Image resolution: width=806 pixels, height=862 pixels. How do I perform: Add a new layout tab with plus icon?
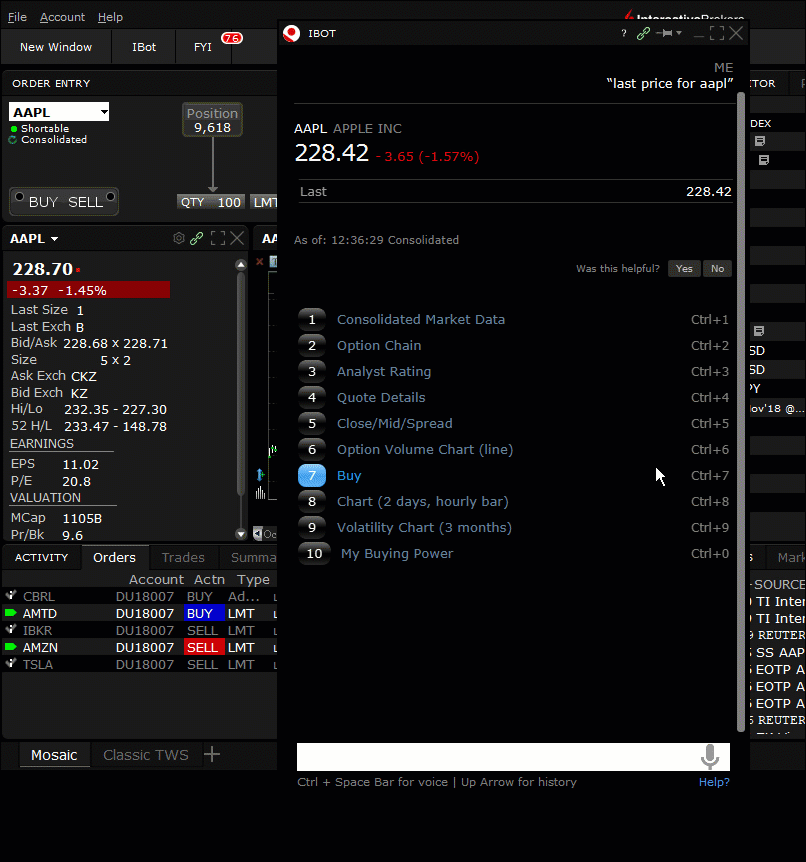[x=212, y=755]
